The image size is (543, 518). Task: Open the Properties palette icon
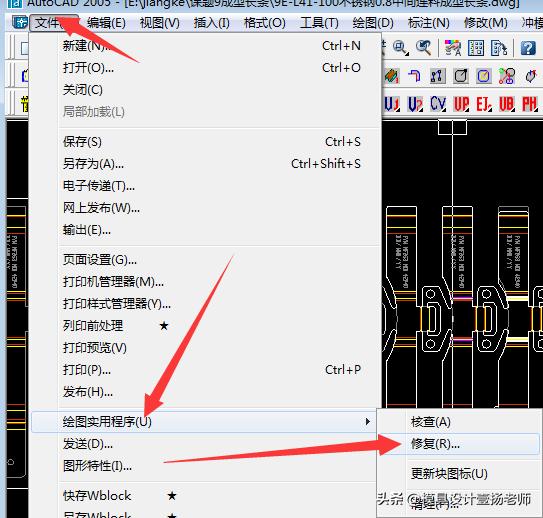[x=453, y=48]
